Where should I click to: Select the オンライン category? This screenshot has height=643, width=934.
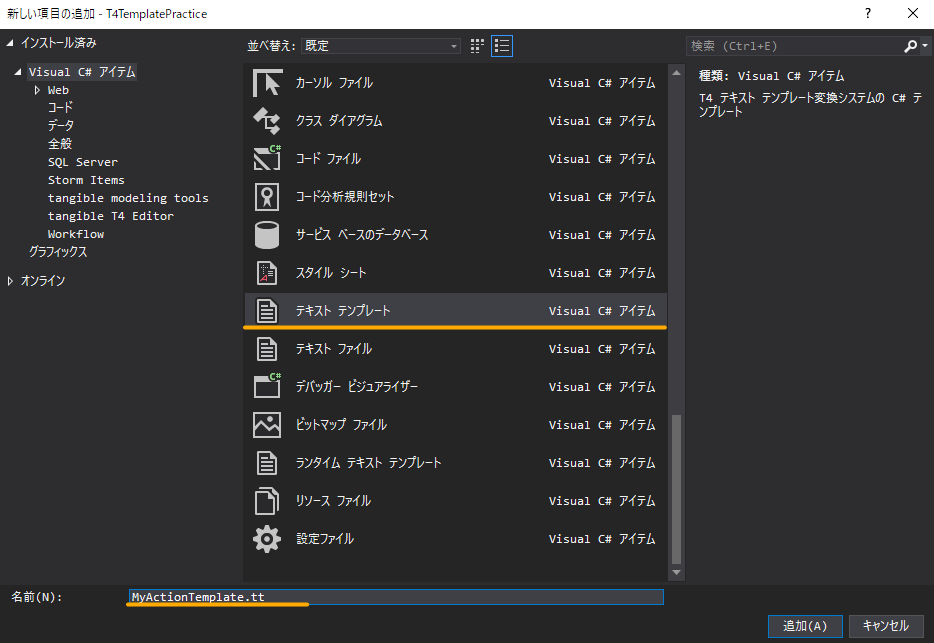point(43,281)
